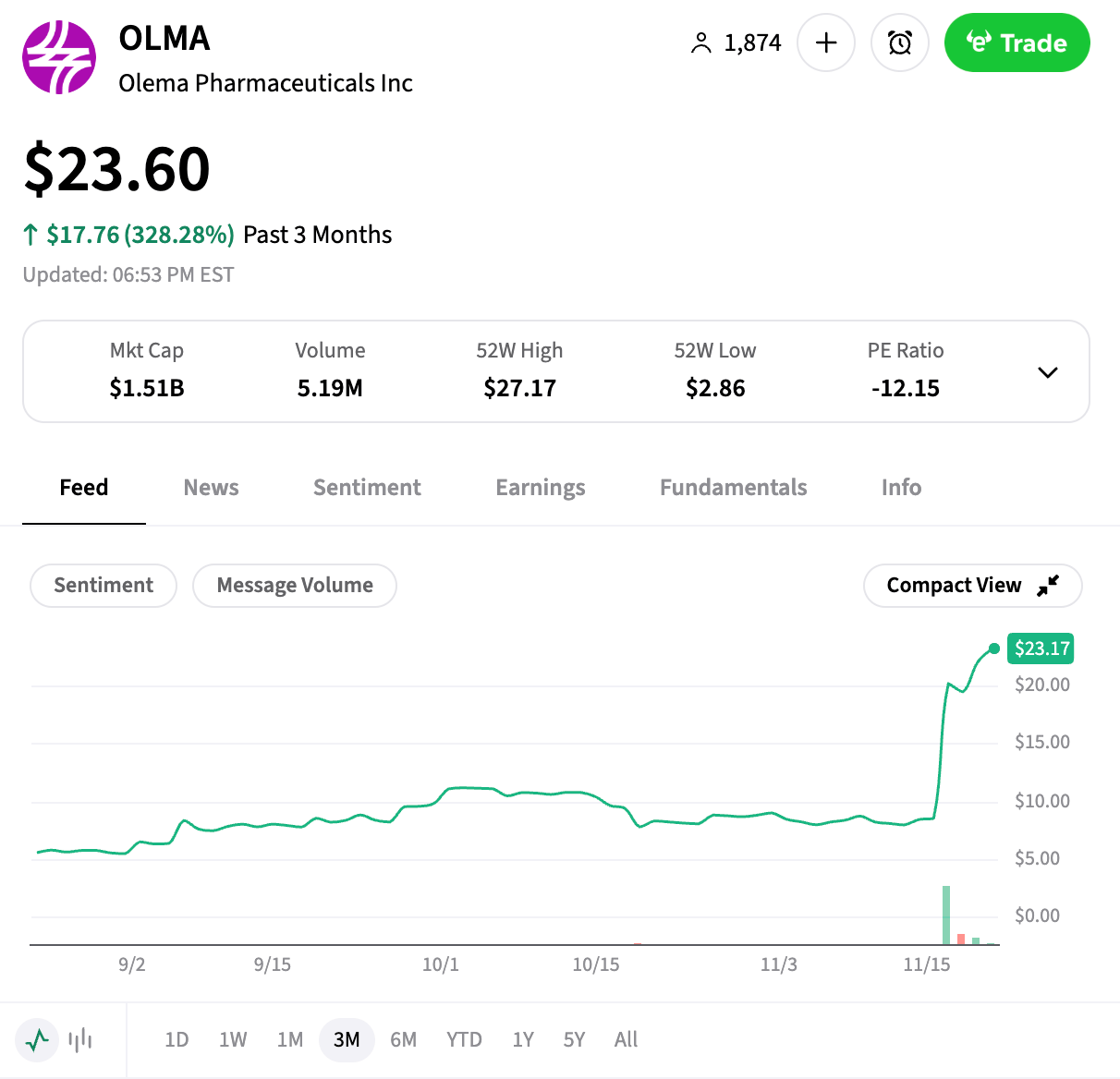Viewport: 1120px width, 1079px height.
Task: Select the 1D time range
Action: pos(177,1040)
